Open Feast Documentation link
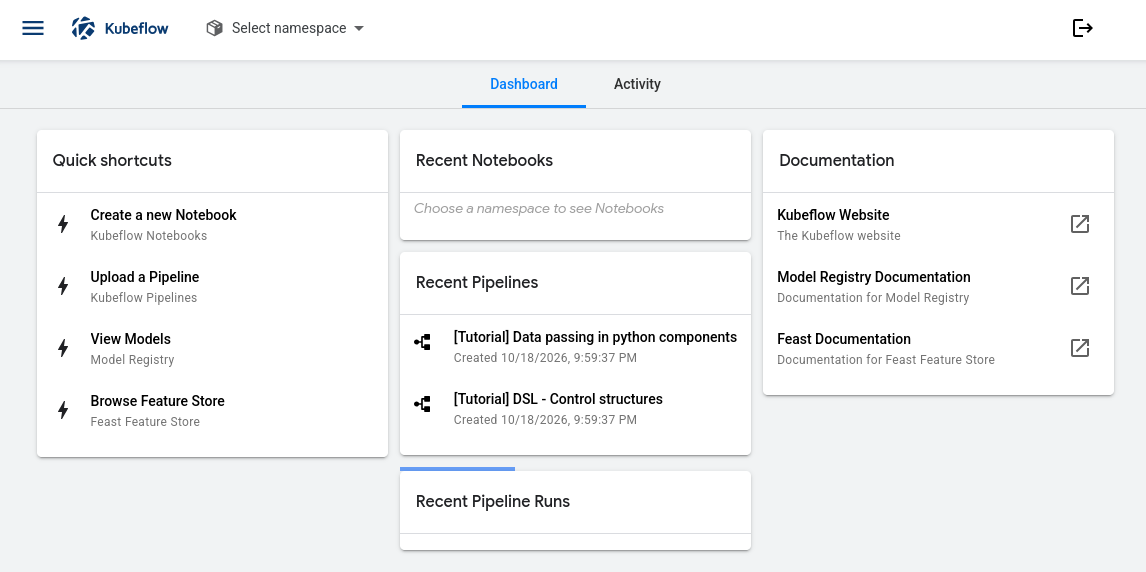Screen dimensions: 1146x572 pyautogui.click(x=938, y=348)
